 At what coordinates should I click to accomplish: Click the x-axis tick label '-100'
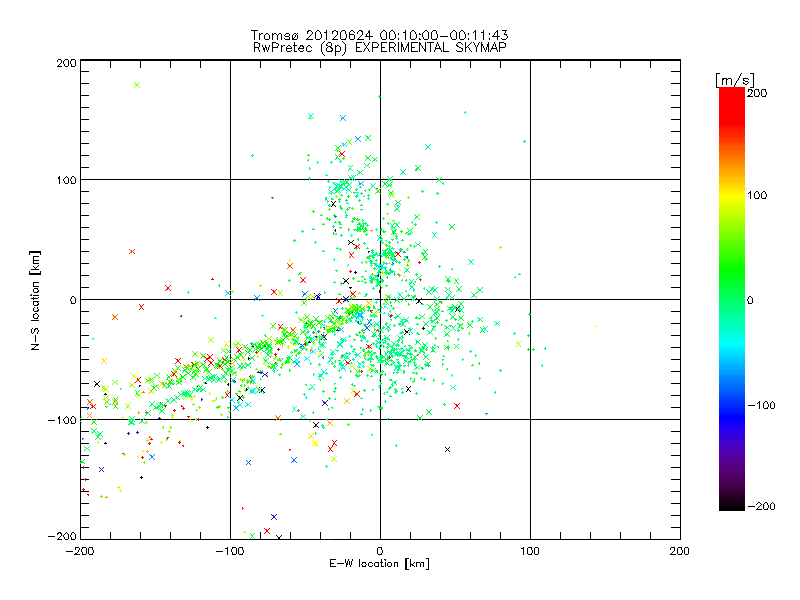pyautogui.click(x=230, y=551)
